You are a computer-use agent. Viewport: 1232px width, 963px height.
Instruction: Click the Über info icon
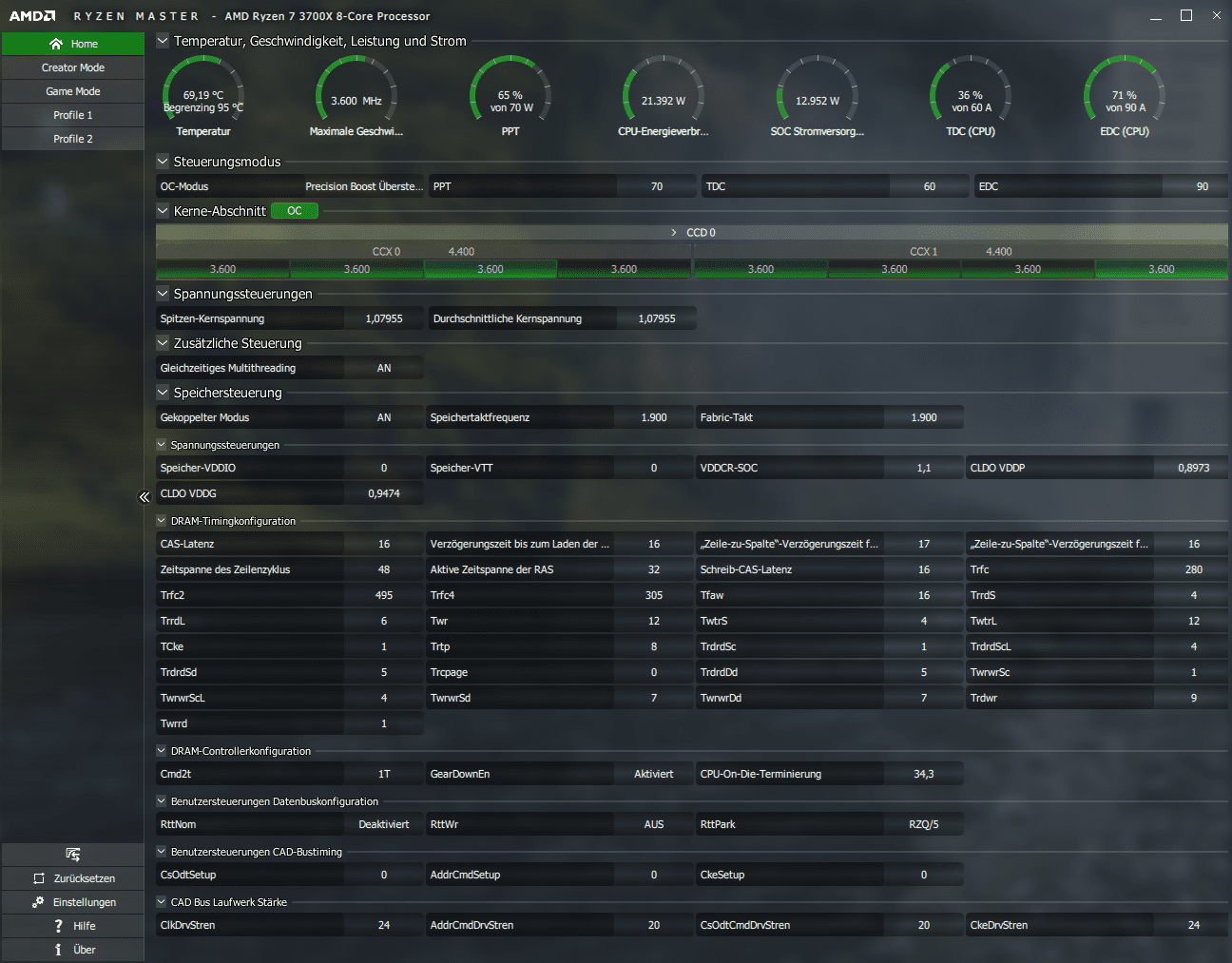click(x=58, y=950)
